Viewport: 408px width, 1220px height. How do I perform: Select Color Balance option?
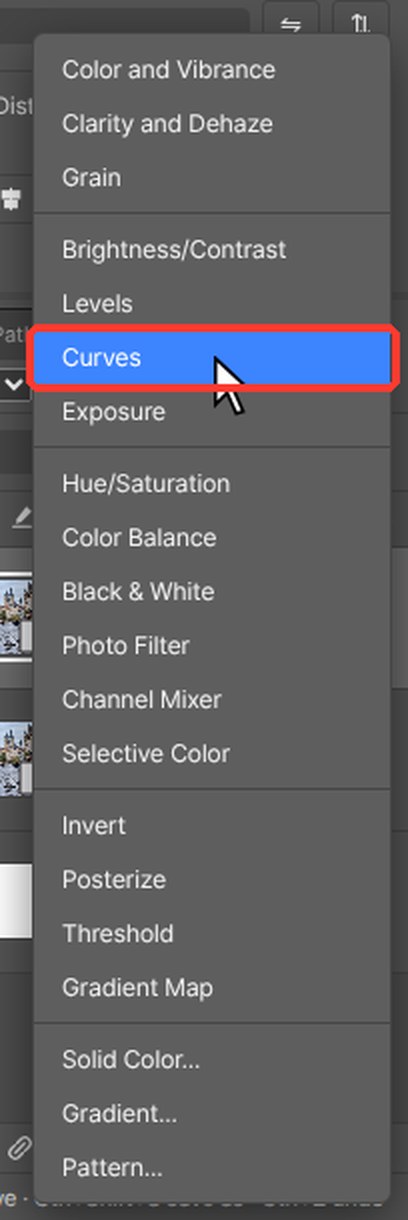coord(212,537)
